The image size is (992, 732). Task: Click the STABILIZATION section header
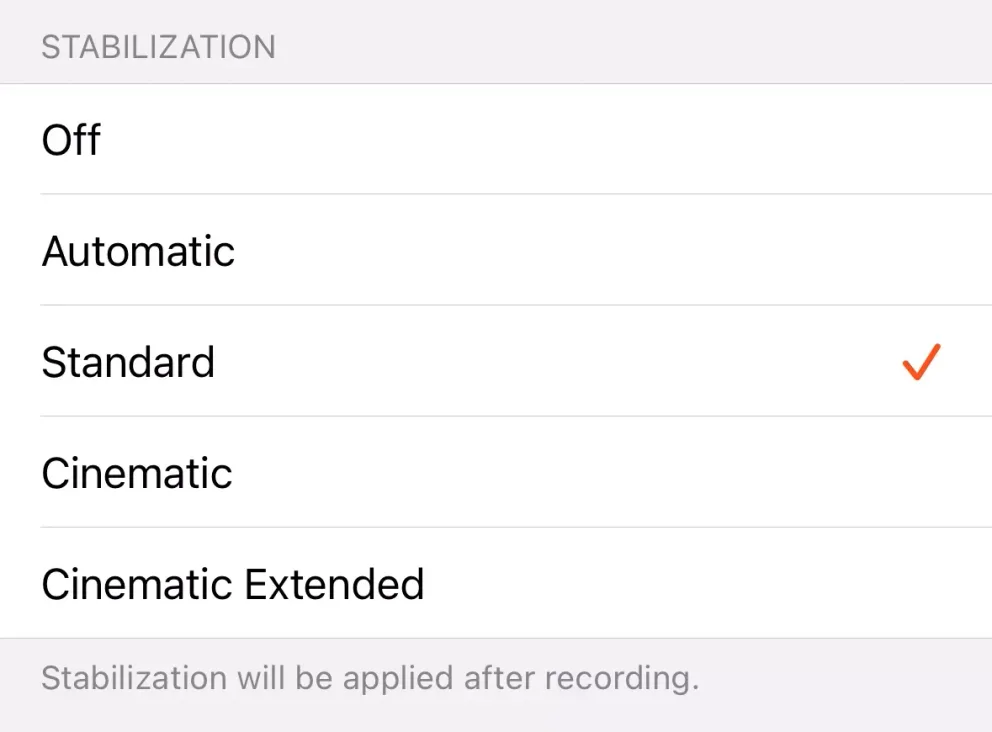157,46
